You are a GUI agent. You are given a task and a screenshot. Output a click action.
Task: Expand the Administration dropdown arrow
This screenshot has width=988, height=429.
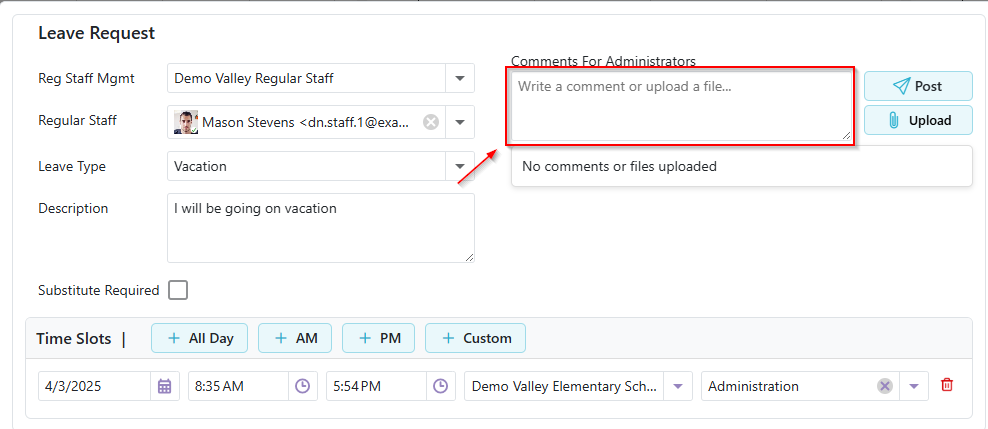click(914, 386)
